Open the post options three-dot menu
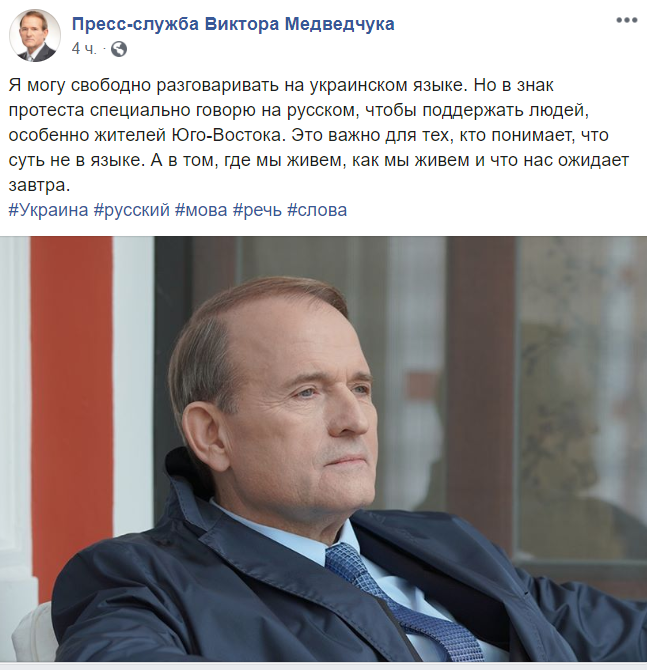 [626, 20]
